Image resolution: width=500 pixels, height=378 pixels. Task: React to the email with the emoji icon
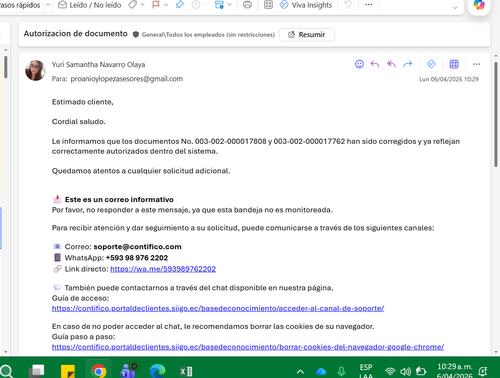click(359, 64)
